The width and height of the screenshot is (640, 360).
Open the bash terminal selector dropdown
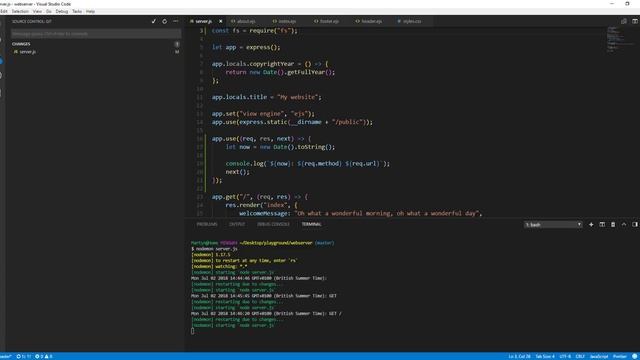(553, 224)
